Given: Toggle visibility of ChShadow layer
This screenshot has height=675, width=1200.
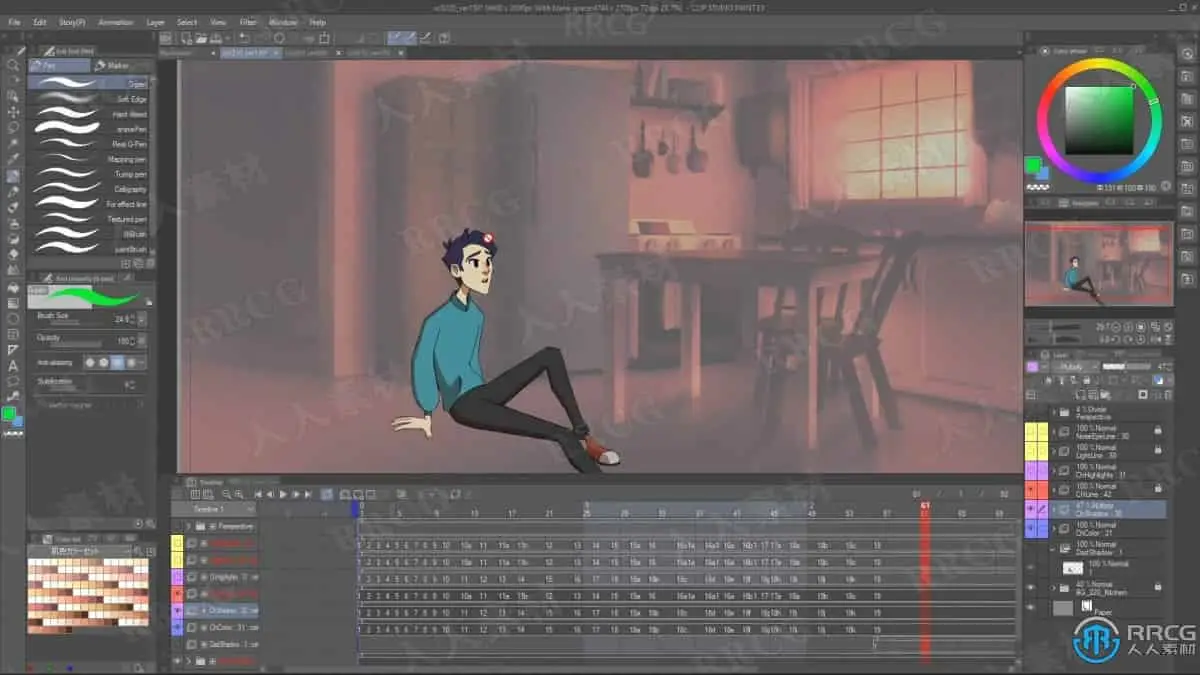Looking at the screenshot, I should (x=1031, y=509).
